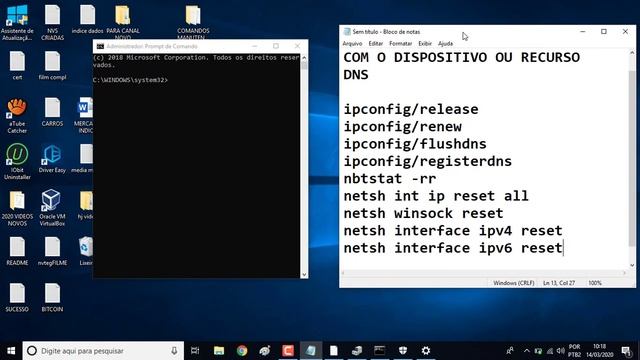Click Notepad vertical scrollbar down arrow
This screenshot has height=360, width=640.
(632, 265)
